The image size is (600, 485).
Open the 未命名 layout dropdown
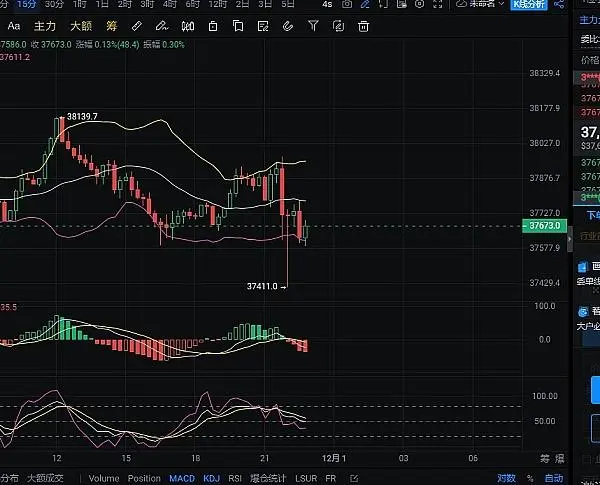click(x=480, y=4)
